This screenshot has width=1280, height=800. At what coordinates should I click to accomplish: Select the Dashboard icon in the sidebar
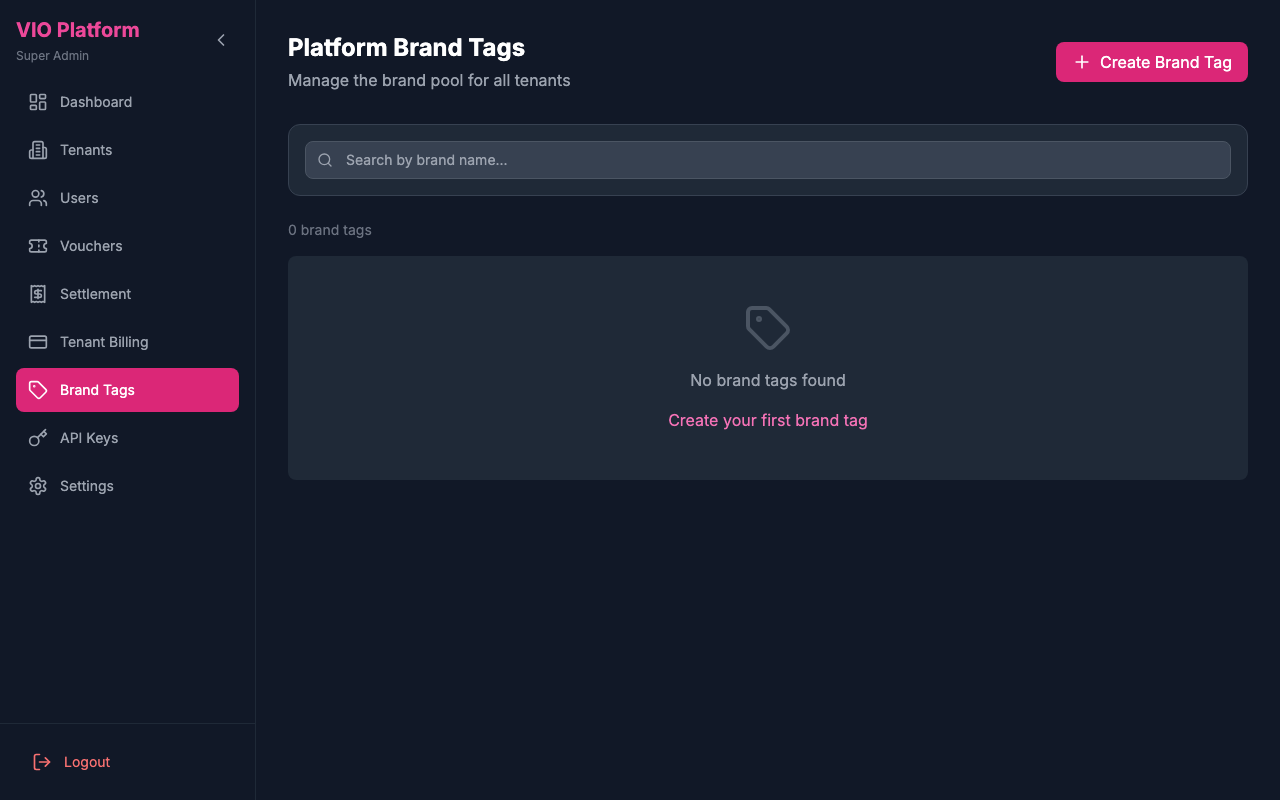pyautogui.click(x=37, y=102)
